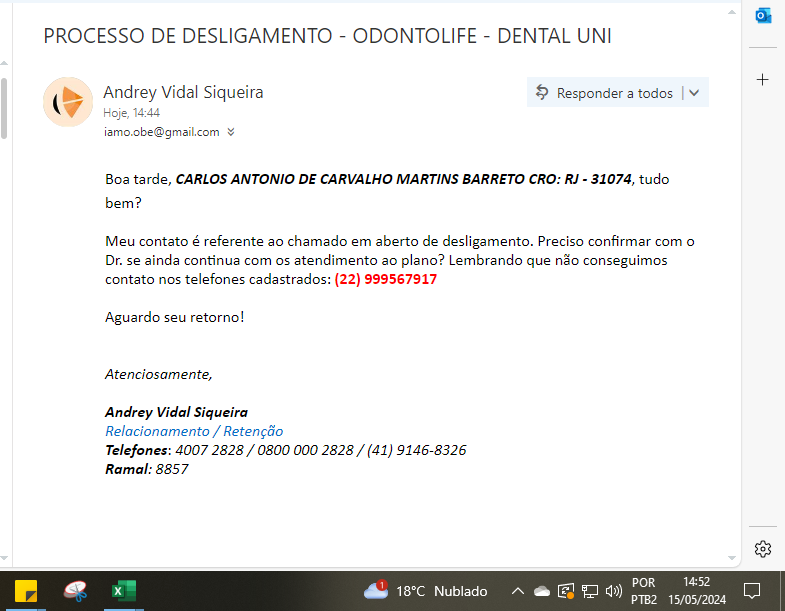
Task: Open Excel from the taskbar
Action: click(x=124, y=591)
